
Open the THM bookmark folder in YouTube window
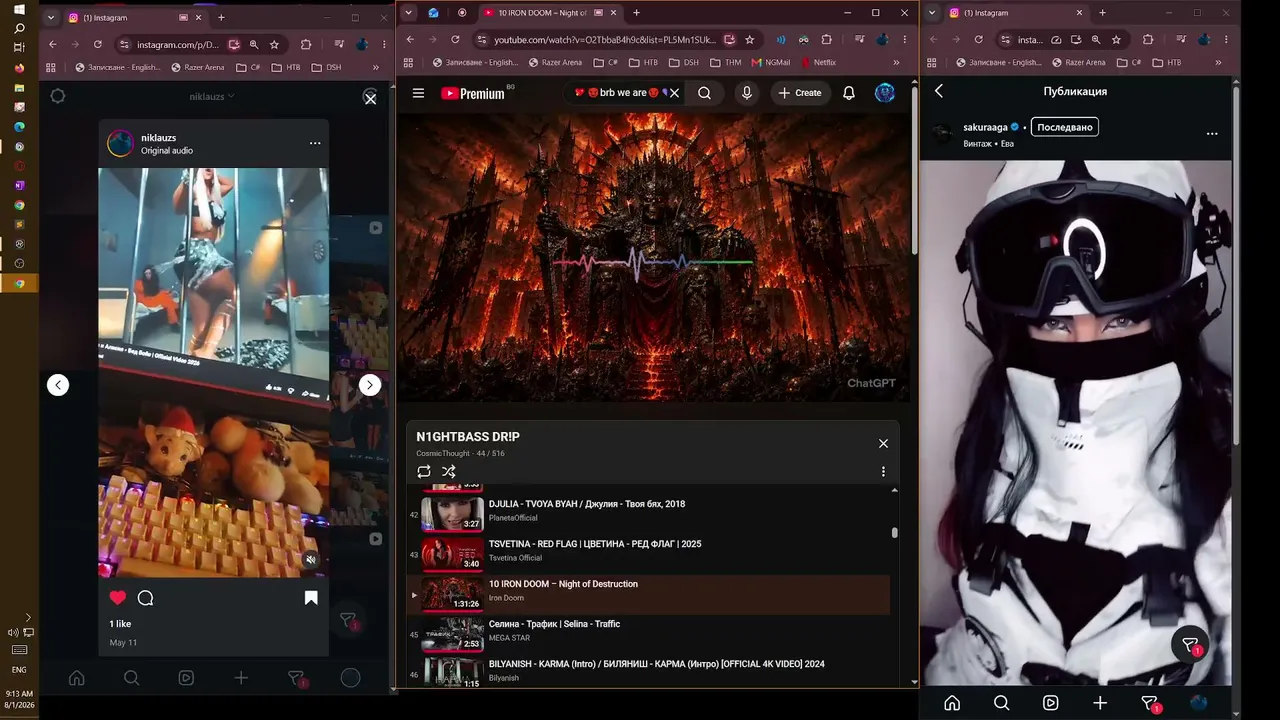pyautogui.click(x=726, y=62)
